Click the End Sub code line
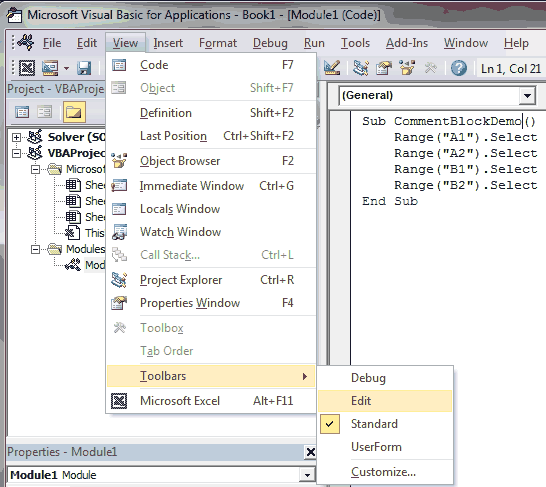The image size is (546, 487). [x=390, y=201]
